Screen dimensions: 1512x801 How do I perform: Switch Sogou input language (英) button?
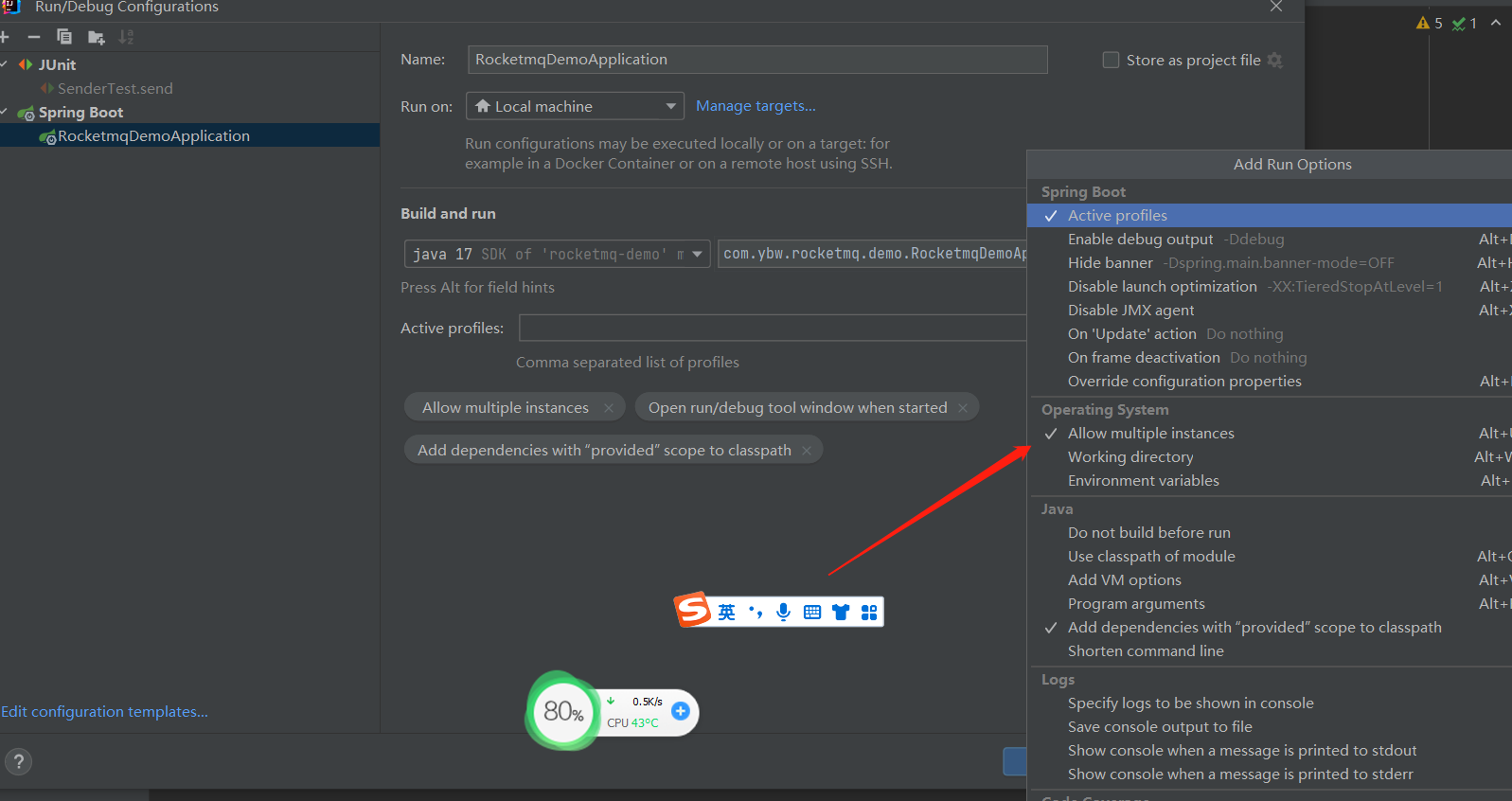pyautogui.click(x=726, y=612)
